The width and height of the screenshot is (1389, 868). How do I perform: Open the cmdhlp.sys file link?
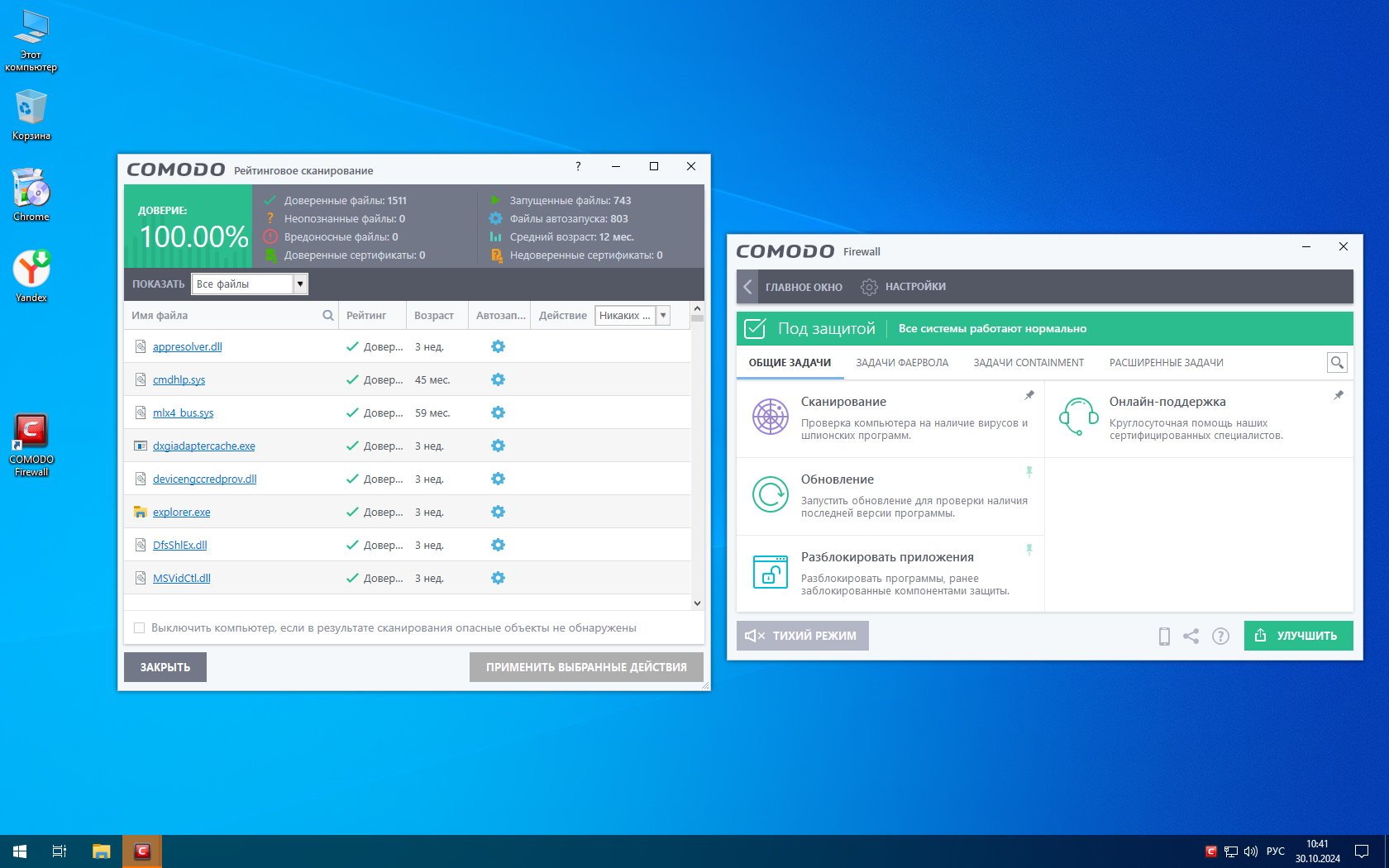pos(179,380)
